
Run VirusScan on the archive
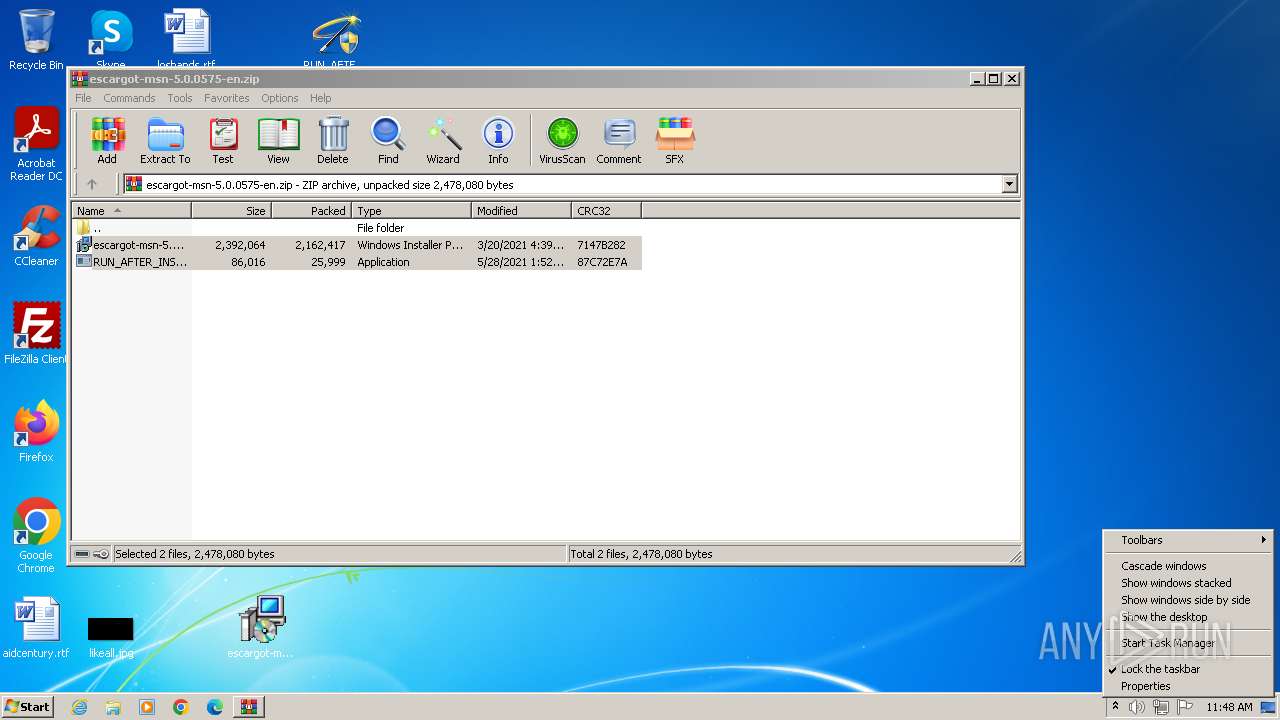(x=562, y=141)
